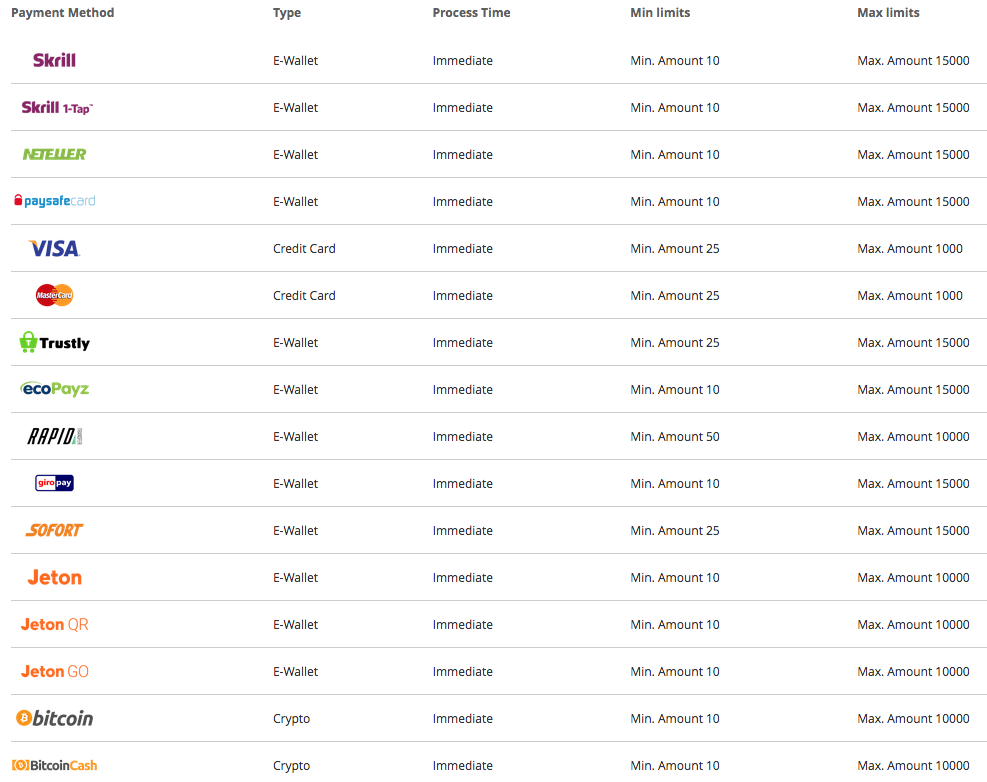987x782 pixels.
Task: Click the Trustly logo
Action: click(x=54, y=342)
